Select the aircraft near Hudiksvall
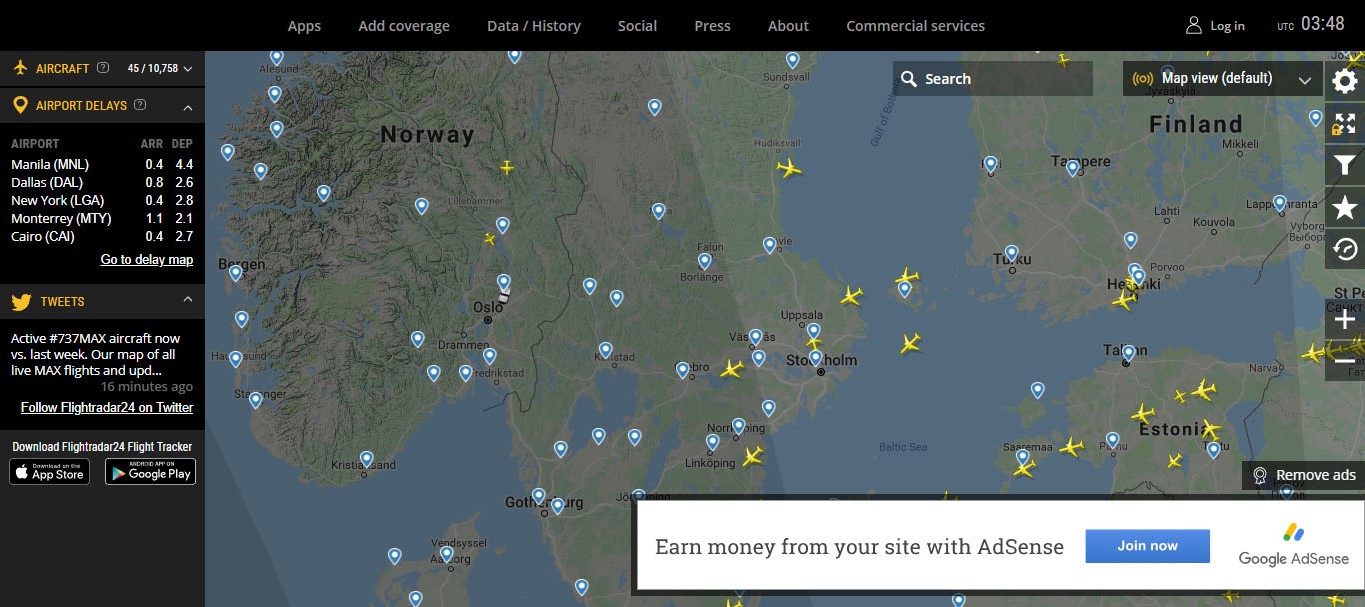Image resolution: width=1365 pixels, height=607 pixels. click(x=790, y=168)
